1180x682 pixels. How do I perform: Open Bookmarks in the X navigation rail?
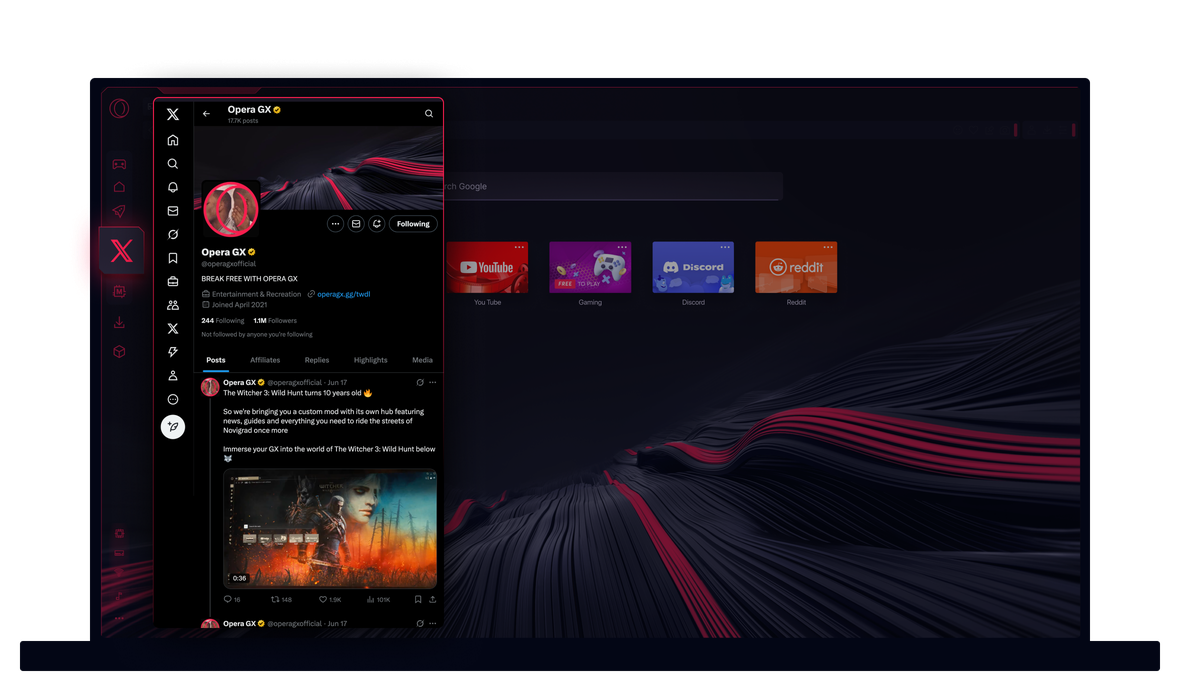172,257
